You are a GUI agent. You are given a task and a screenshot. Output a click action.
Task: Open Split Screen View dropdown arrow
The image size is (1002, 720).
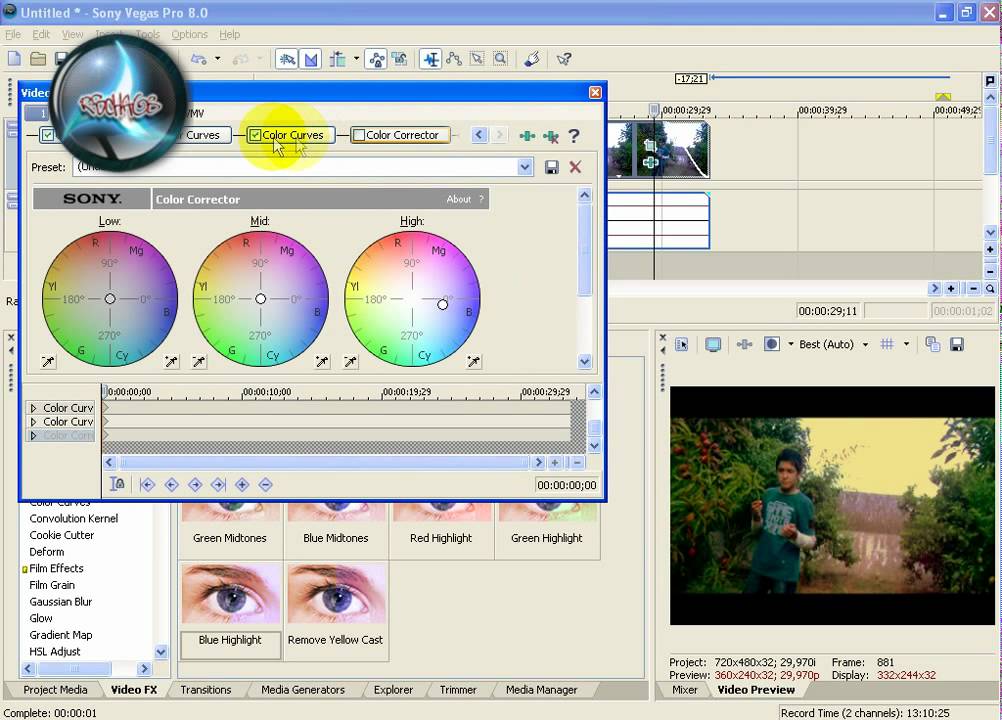(790, 345)
